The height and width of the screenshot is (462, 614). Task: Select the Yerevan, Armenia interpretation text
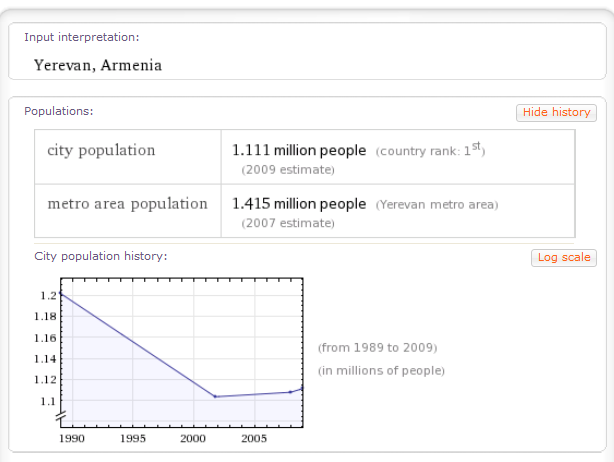[x=98, y=66]
